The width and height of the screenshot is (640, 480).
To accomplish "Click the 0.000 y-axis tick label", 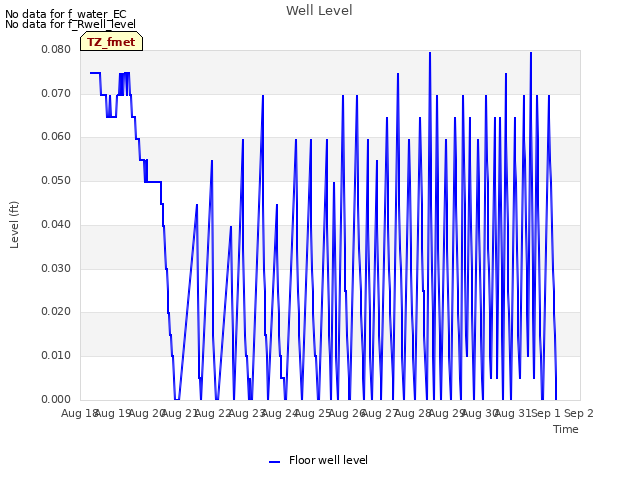I will click(x=56, y=399).
